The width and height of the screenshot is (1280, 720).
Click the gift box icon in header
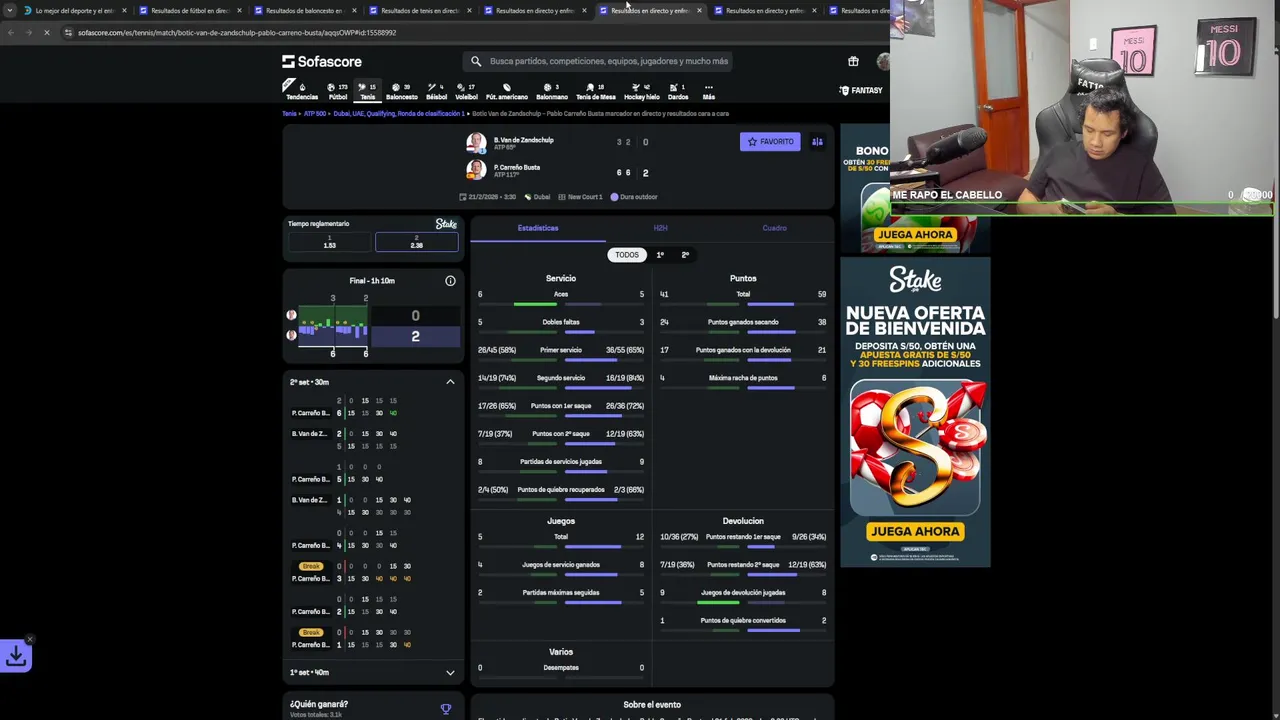point(853,61)
